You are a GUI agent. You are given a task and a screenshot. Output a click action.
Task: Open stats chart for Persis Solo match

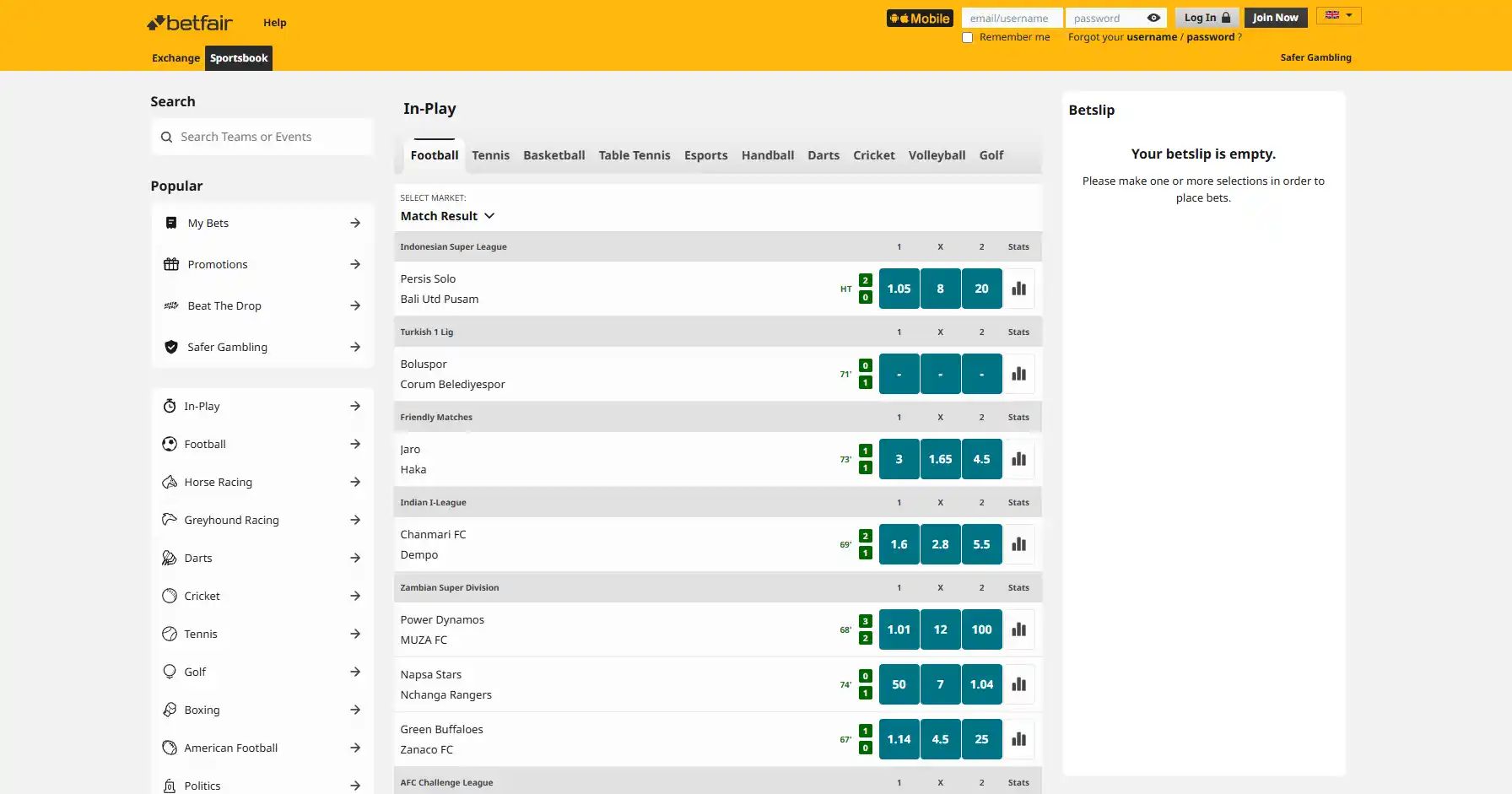pyautogui.click(x=1019, y=289)
